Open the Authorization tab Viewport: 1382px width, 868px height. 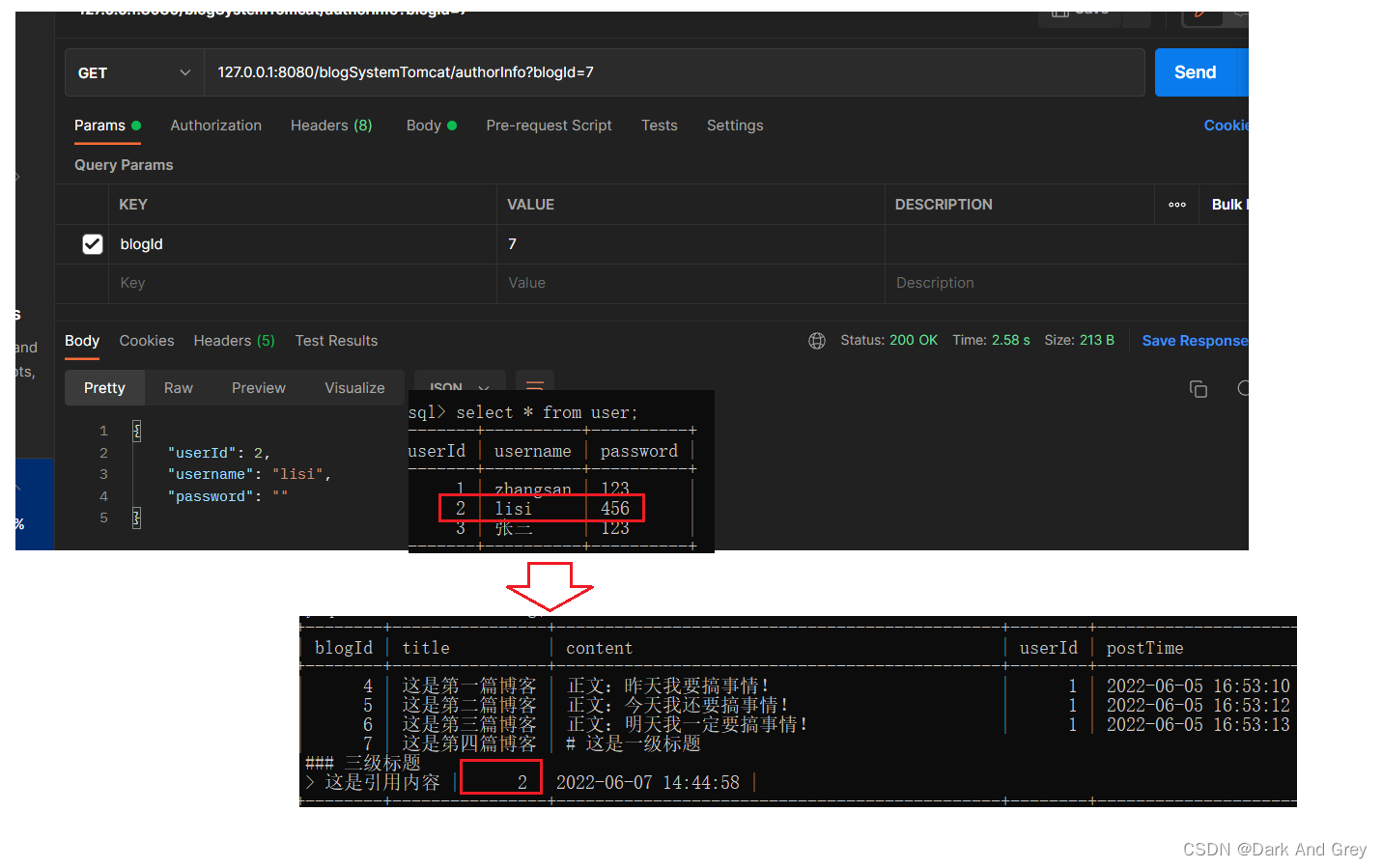(x=215, y=126)
